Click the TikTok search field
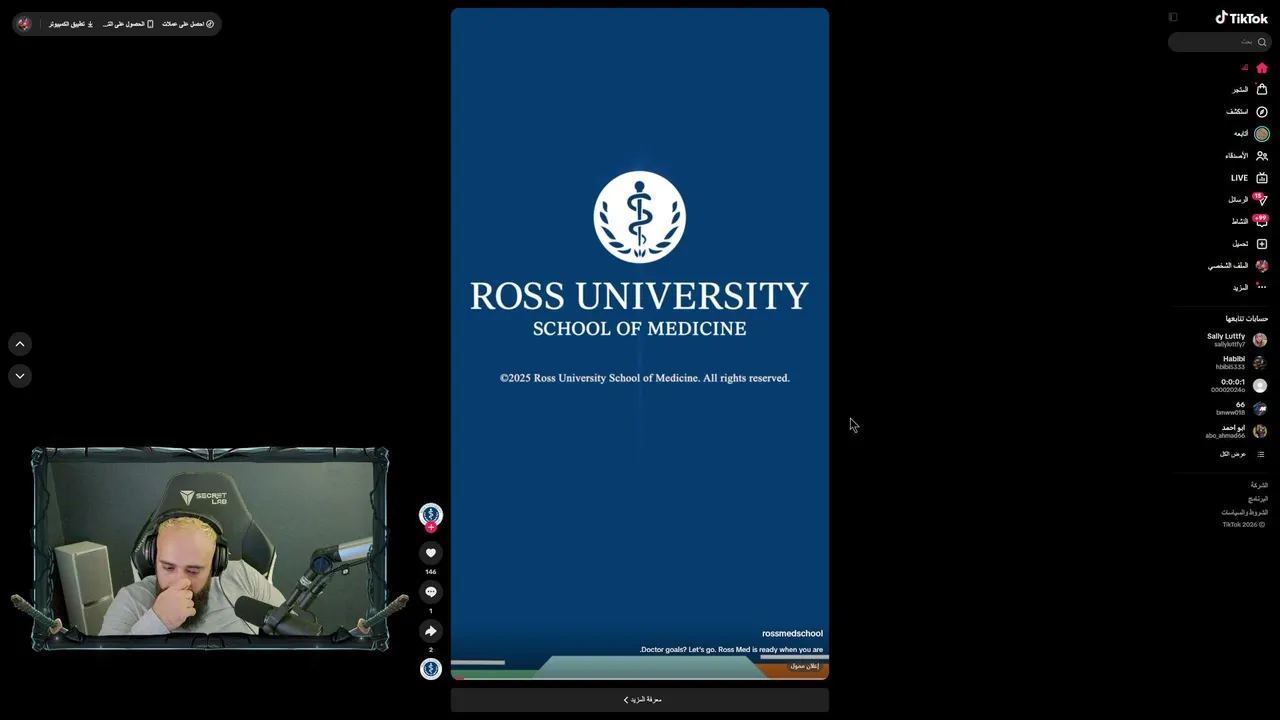This screenshot has width=1280, height=720. tap(1219, 42)
